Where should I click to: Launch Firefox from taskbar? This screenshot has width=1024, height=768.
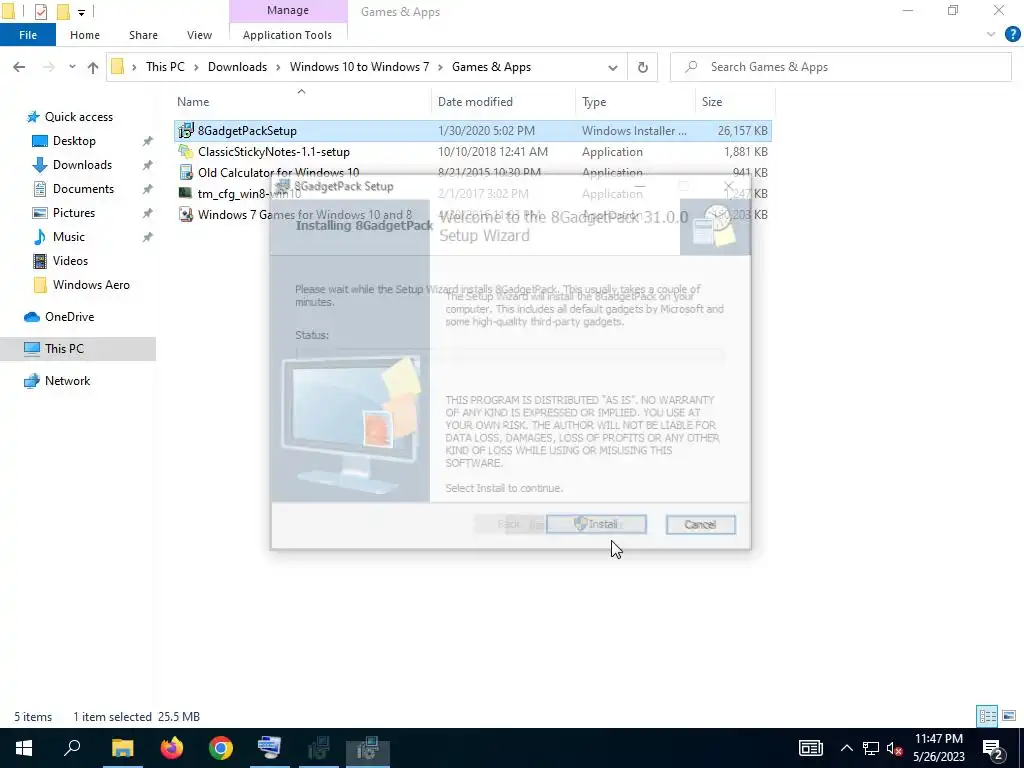pos(172,748)
